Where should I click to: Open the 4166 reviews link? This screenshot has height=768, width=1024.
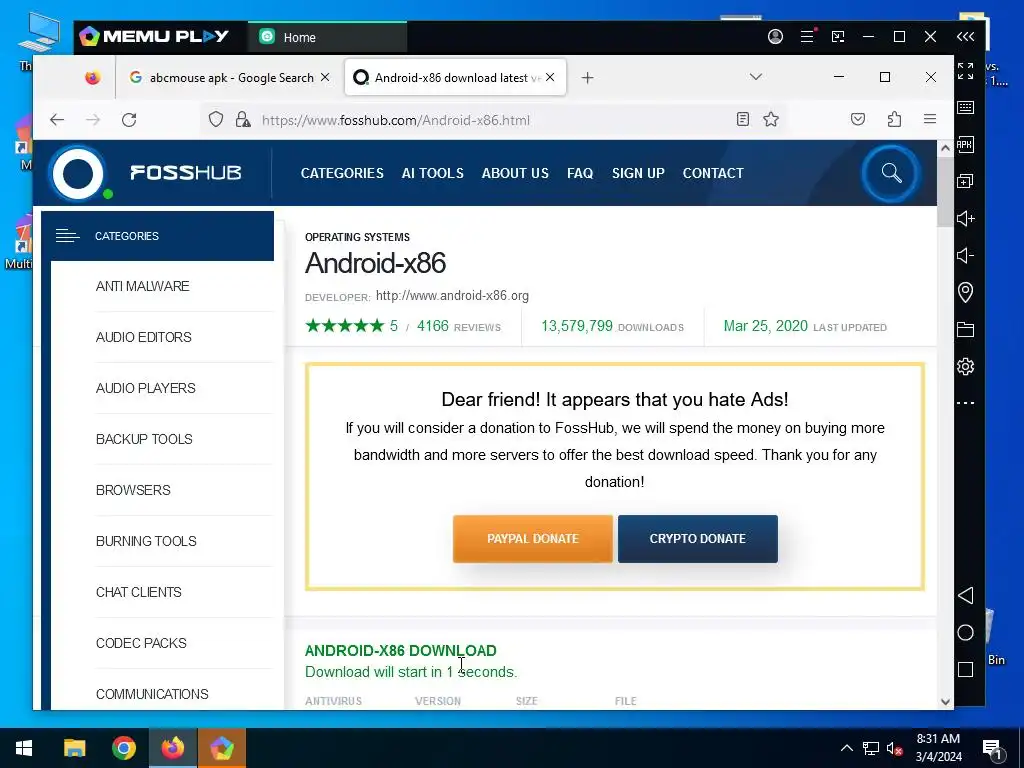pyautogui.click(x=458, y=327)
